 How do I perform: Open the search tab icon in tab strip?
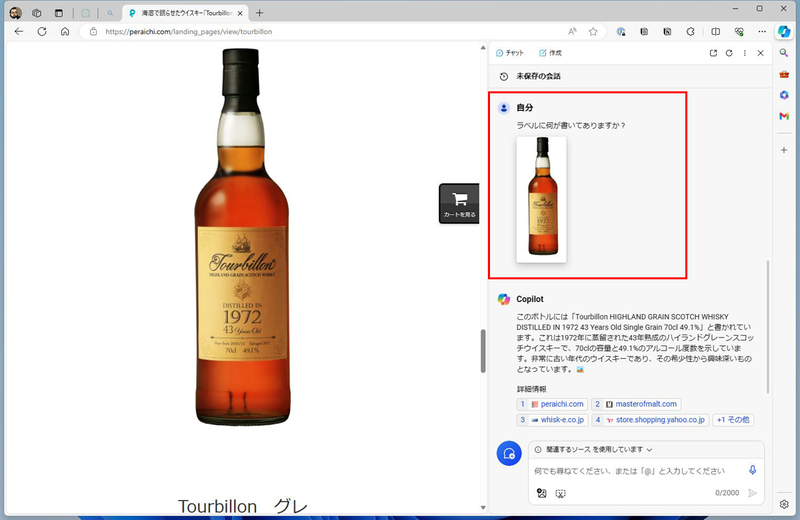pos(110,13)
